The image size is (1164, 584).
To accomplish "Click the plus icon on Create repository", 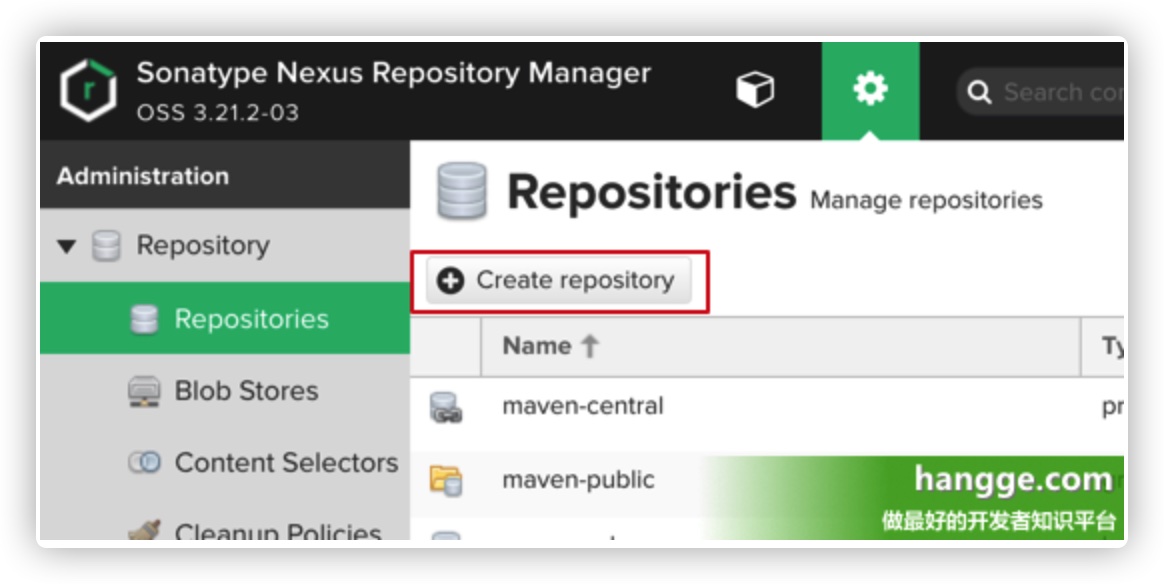I will 450,280.
